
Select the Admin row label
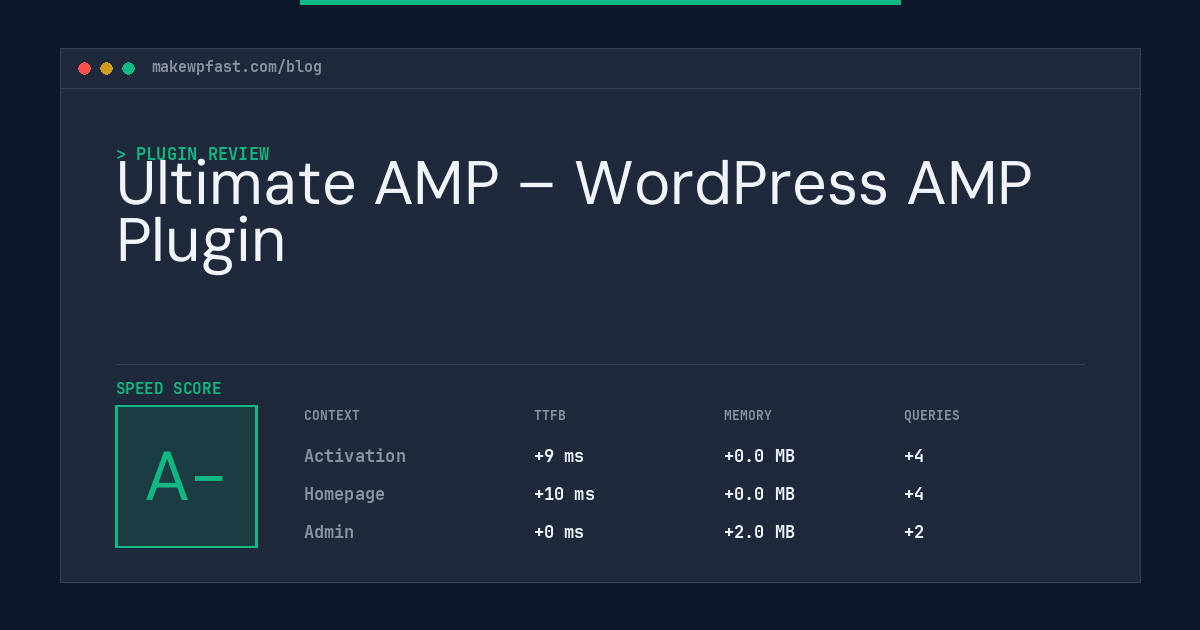[329, 532]
